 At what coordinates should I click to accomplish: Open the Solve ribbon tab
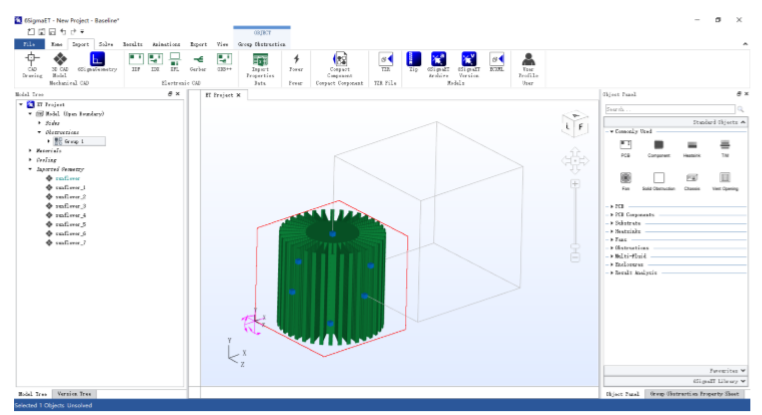tap(106, 44)
